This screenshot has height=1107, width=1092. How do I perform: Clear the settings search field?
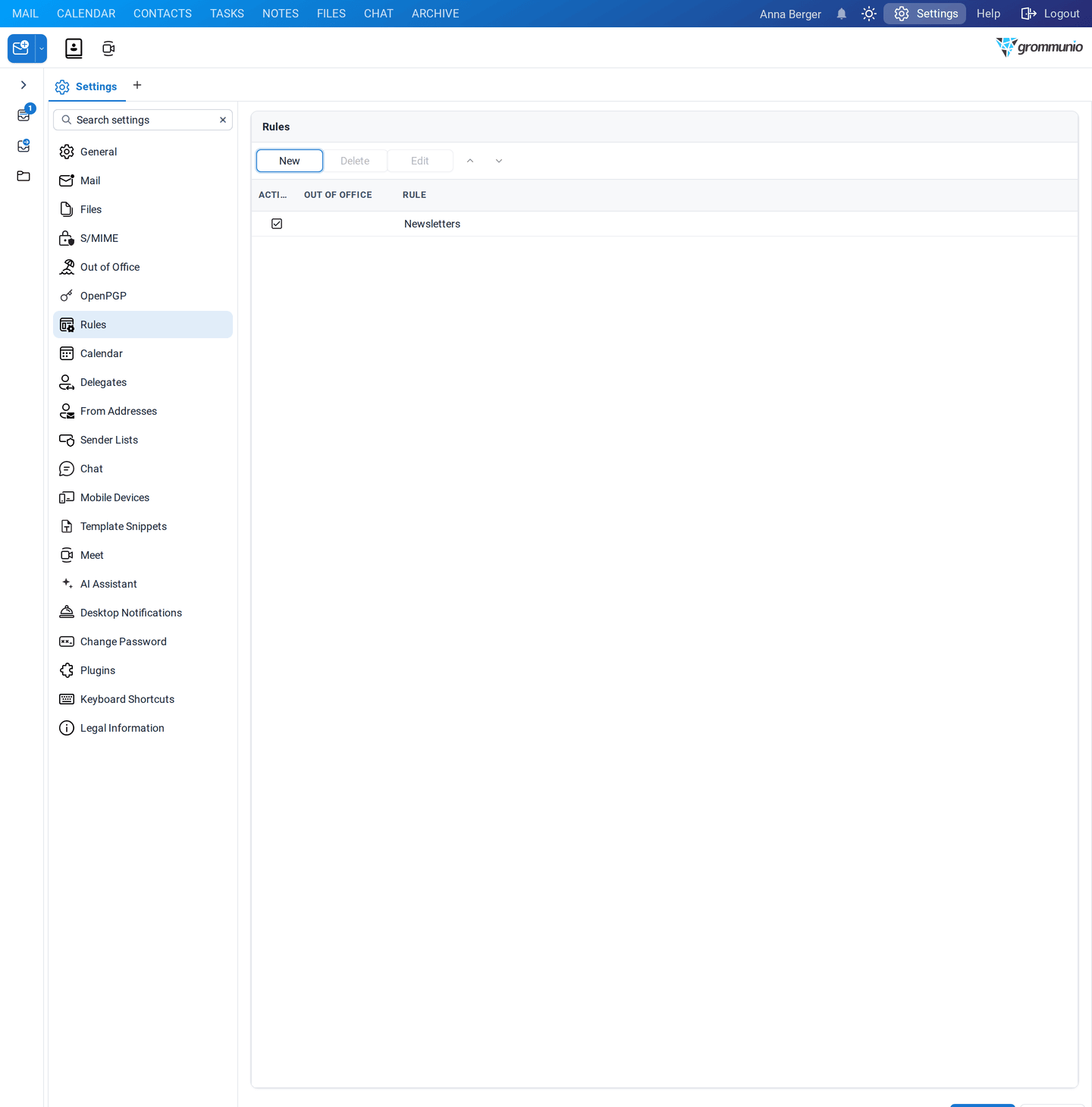223,120
